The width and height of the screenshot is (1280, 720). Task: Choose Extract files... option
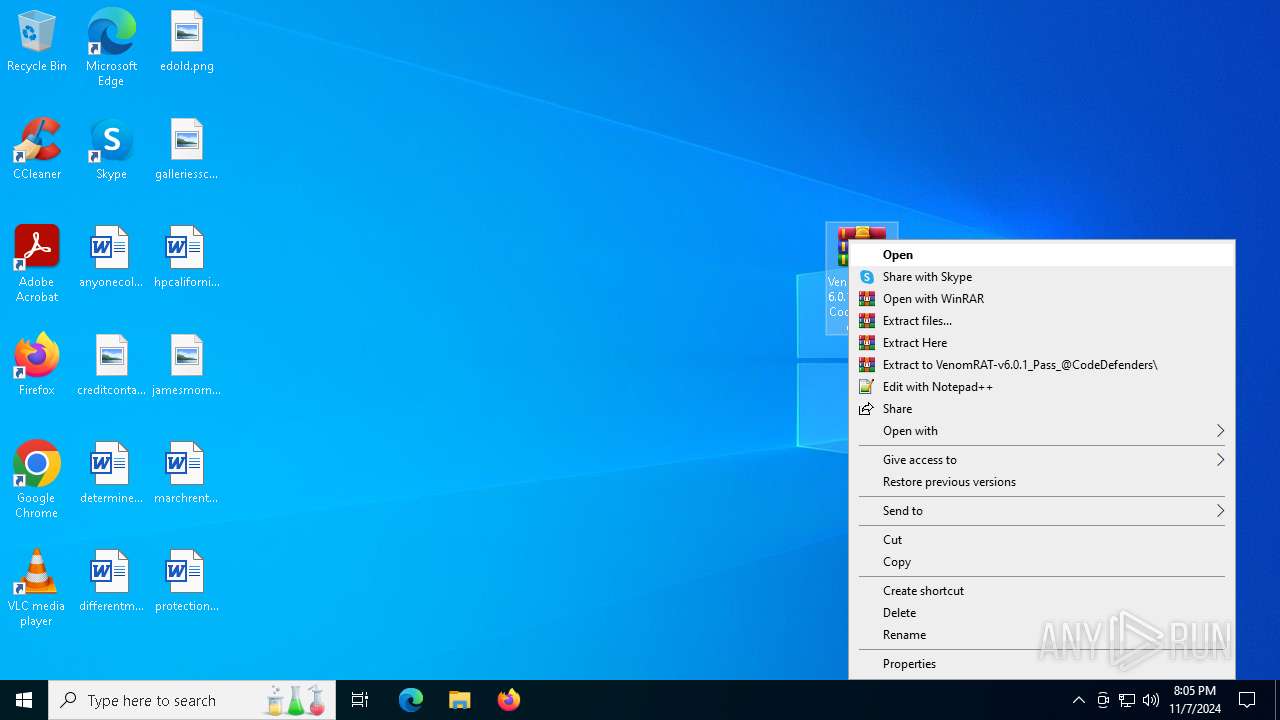click(x=1042, y=321)
